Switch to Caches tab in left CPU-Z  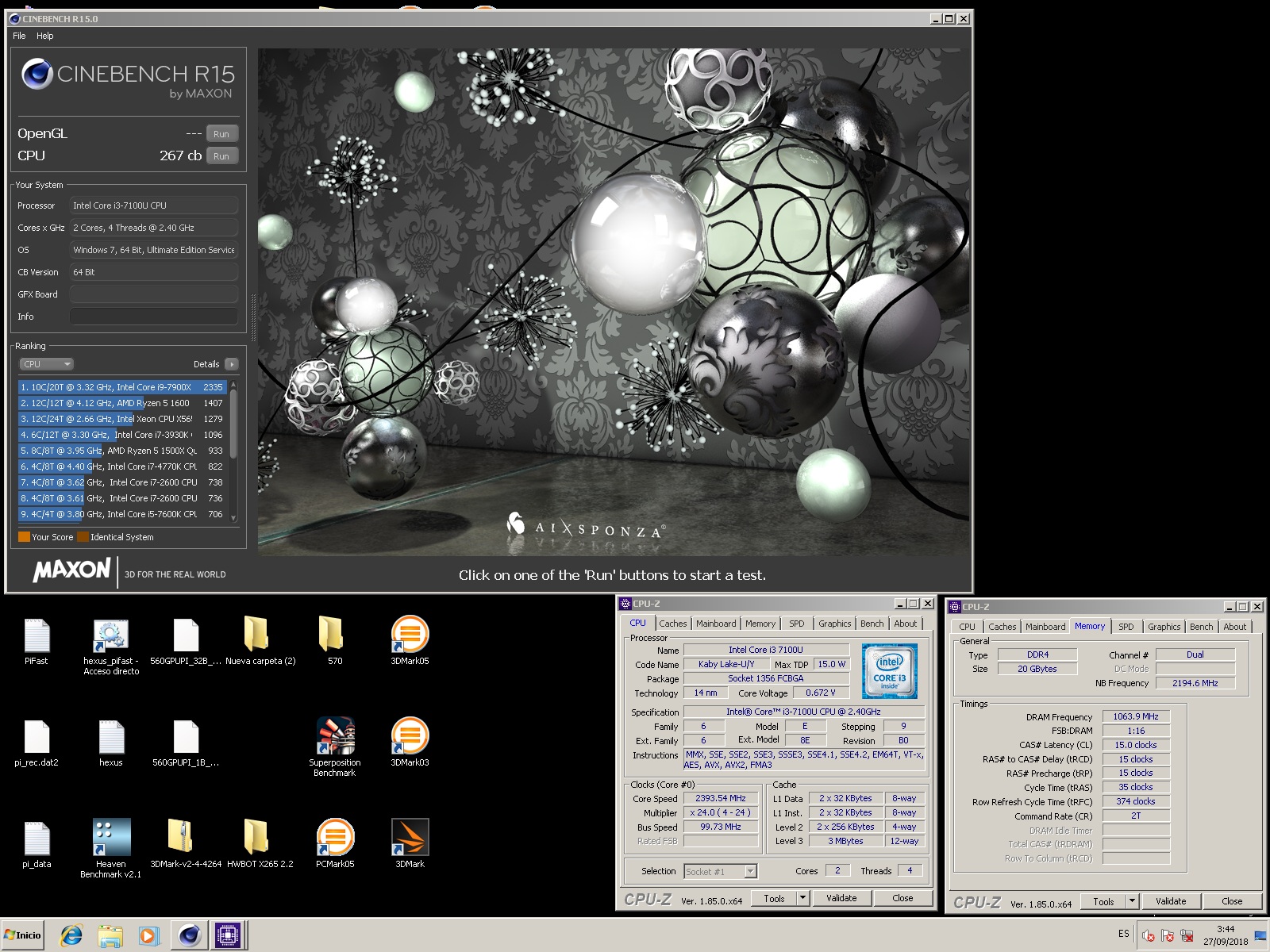[x=672, y=624]
